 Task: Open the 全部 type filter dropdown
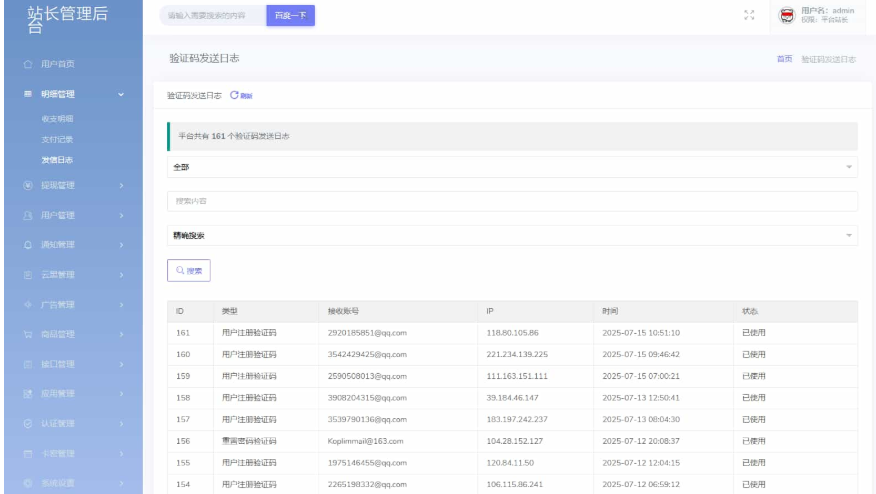[511, 166]
